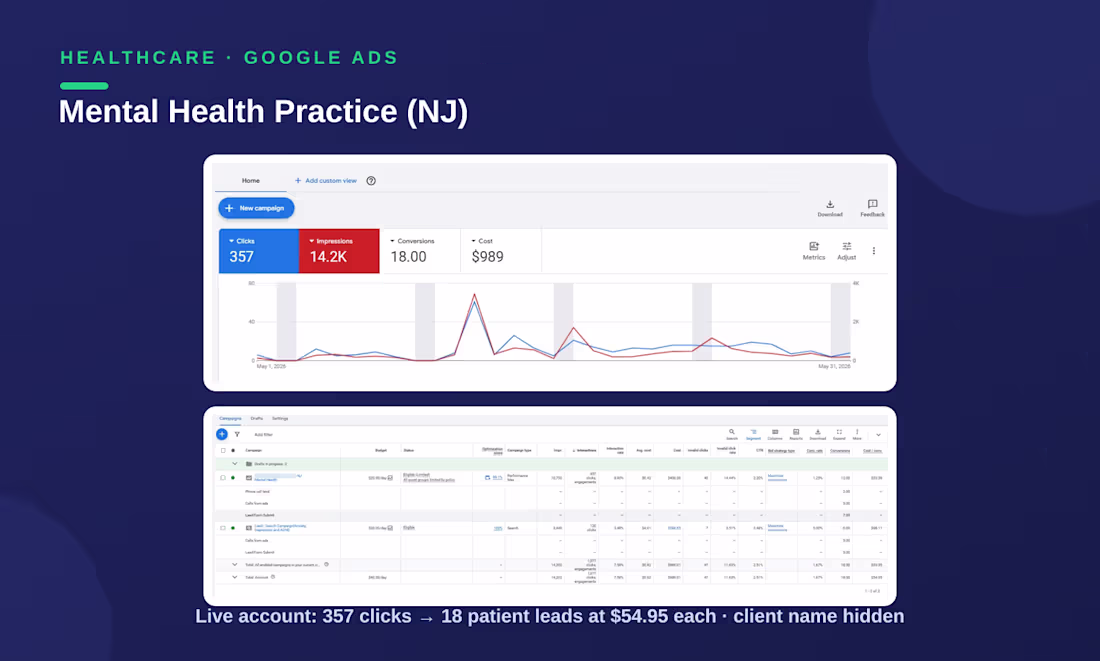Click the 'Eligible (Limited)' status text
This screenshot has width=1100, height=661.
(416, 475)
